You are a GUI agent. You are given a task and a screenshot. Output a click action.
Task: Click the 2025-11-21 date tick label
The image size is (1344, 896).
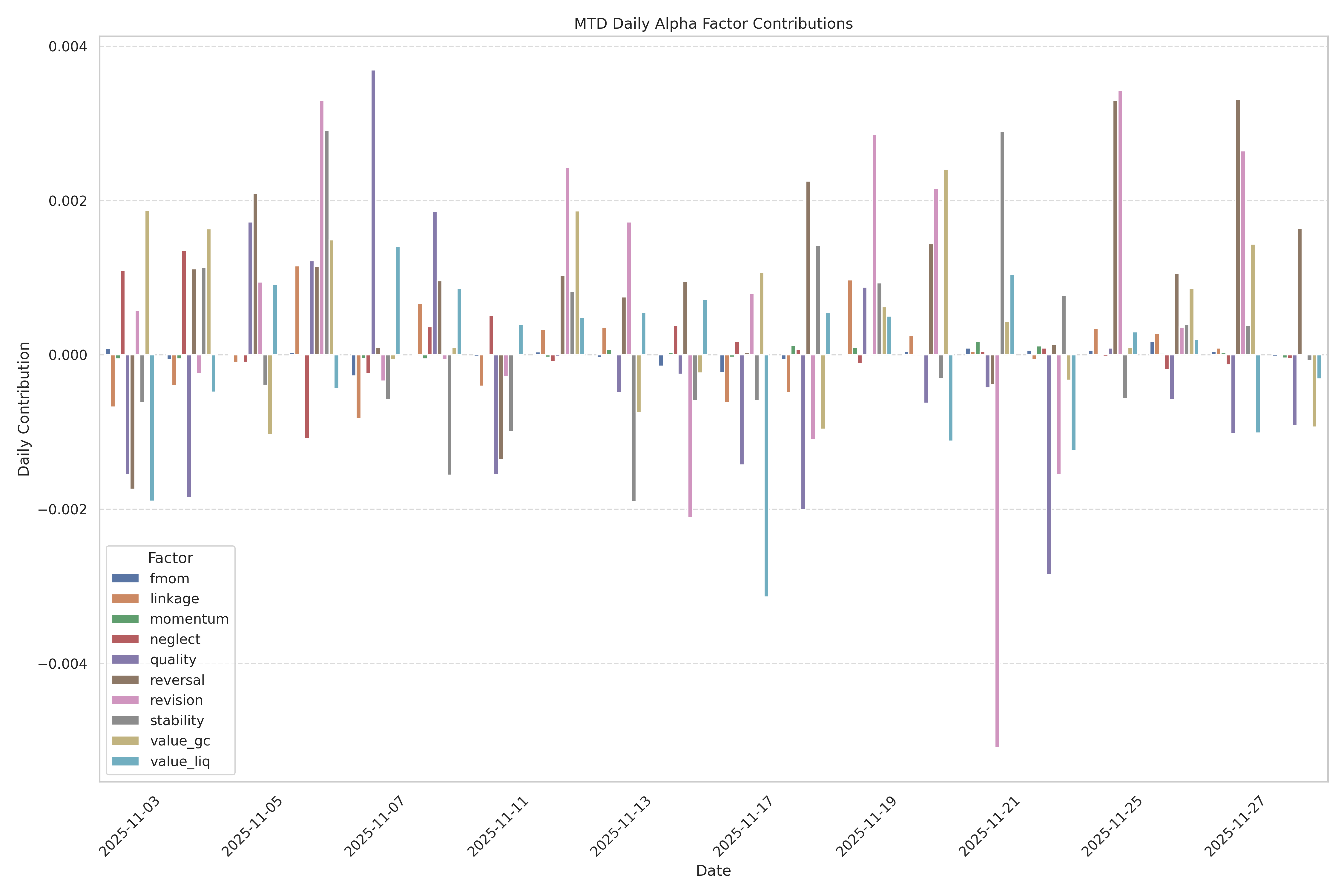(x=990, y=826)
